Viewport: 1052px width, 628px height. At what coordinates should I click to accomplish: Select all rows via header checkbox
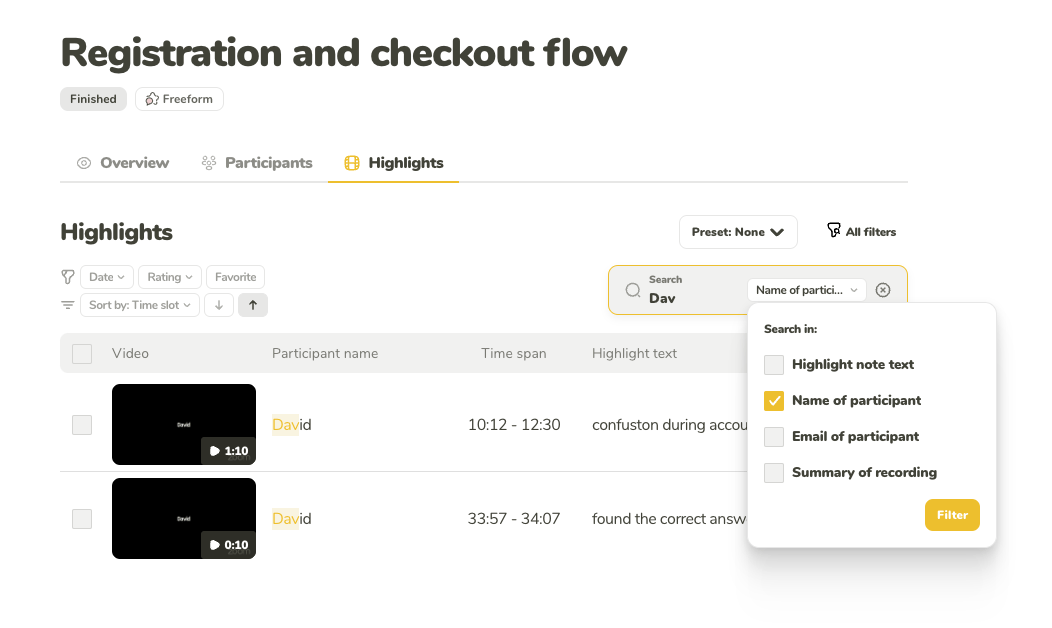(x=82, y=353)
